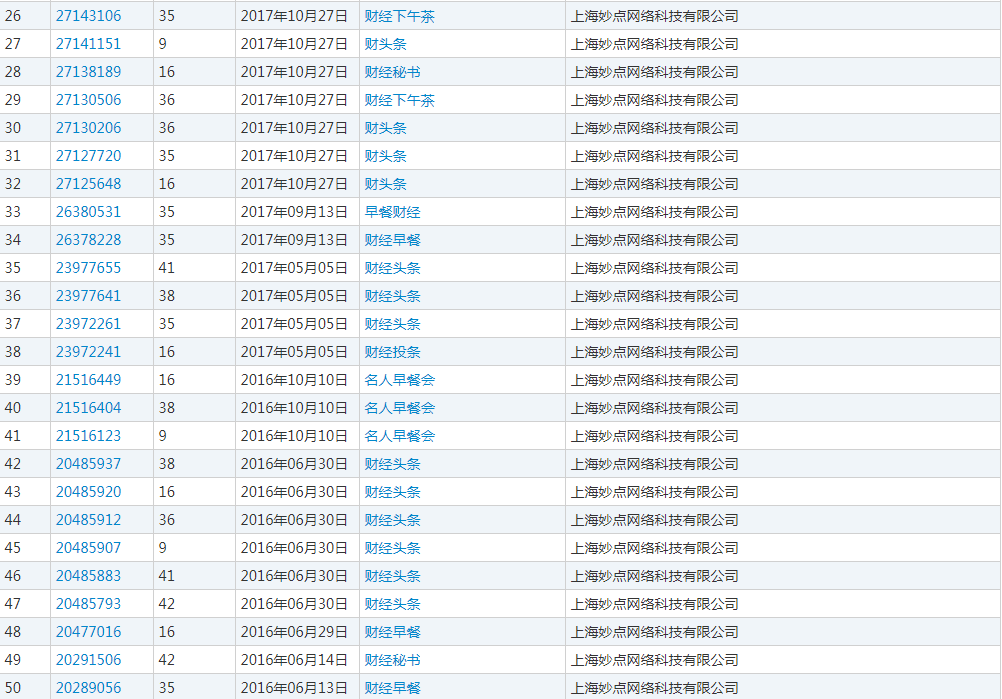This screenshot has width=1002, height=699.
Task: Select applicant 上海妙点网络科技有限公司 in row 26
Action: click(654, 16)
